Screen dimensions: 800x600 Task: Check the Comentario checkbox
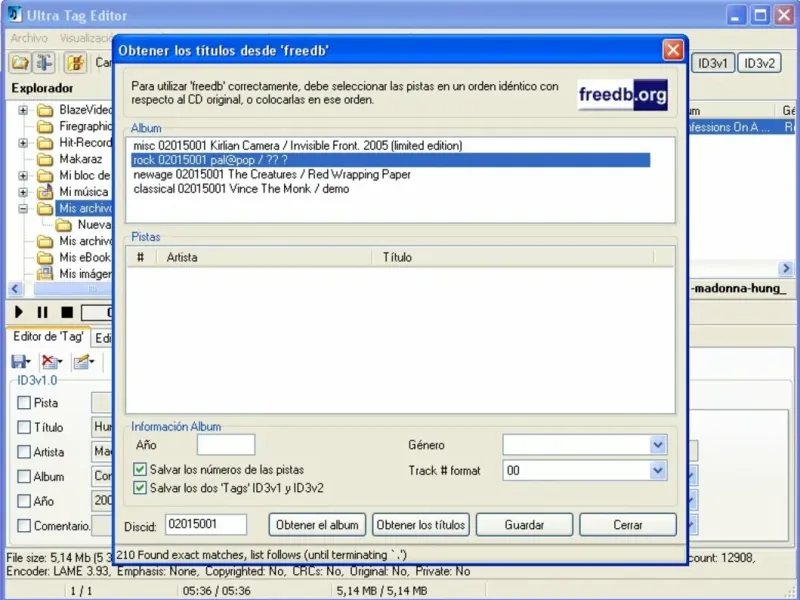(x=23, y=526)
